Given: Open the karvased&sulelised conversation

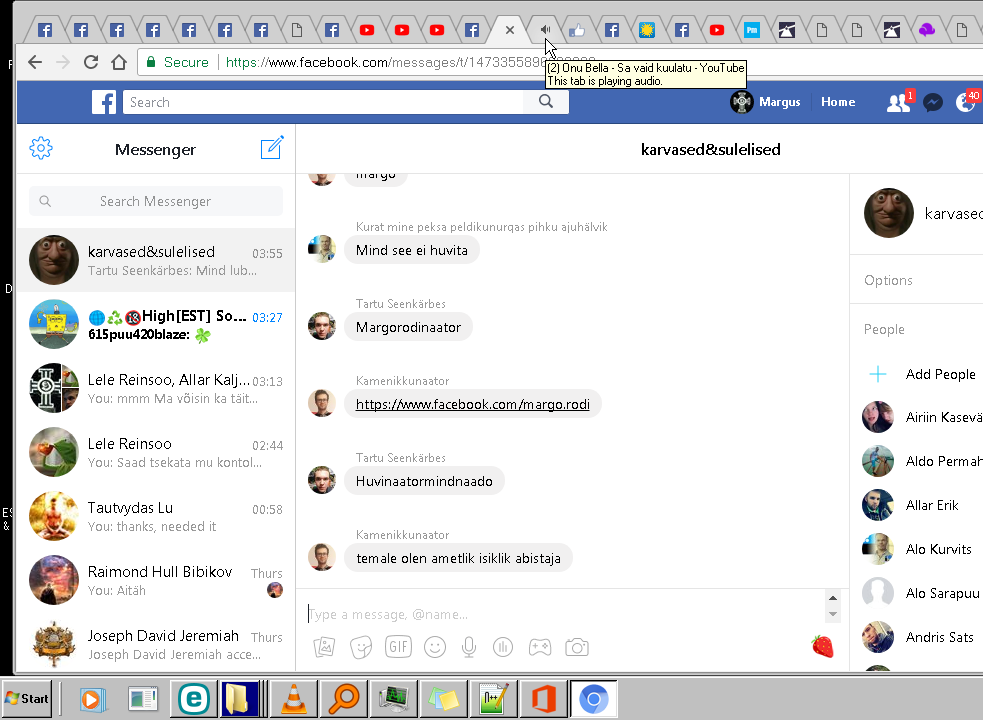Looking at the screenshot, I should tap(155, 260).
